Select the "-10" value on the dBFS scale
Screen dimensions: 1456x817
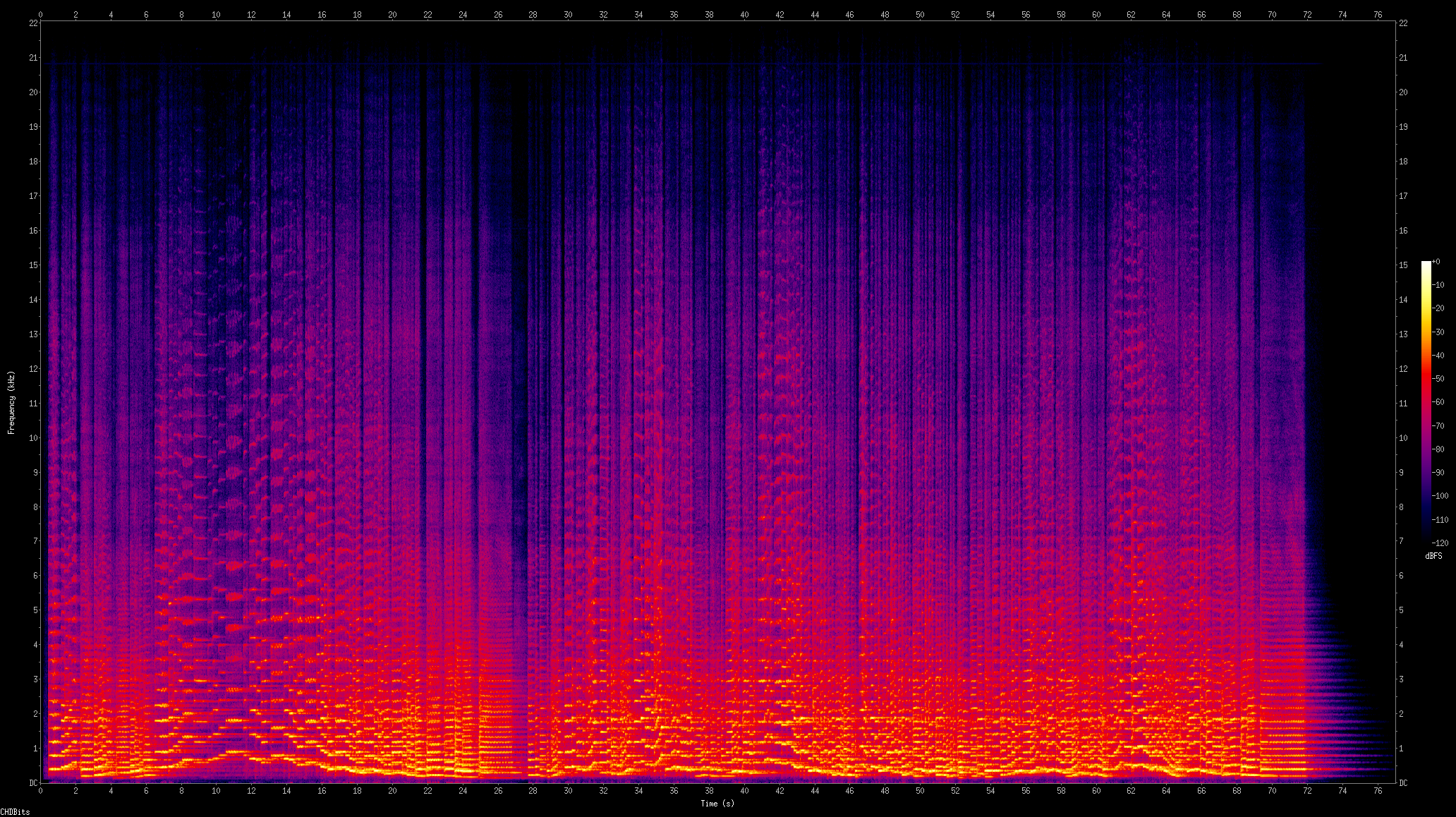(x=1438, y=285)
